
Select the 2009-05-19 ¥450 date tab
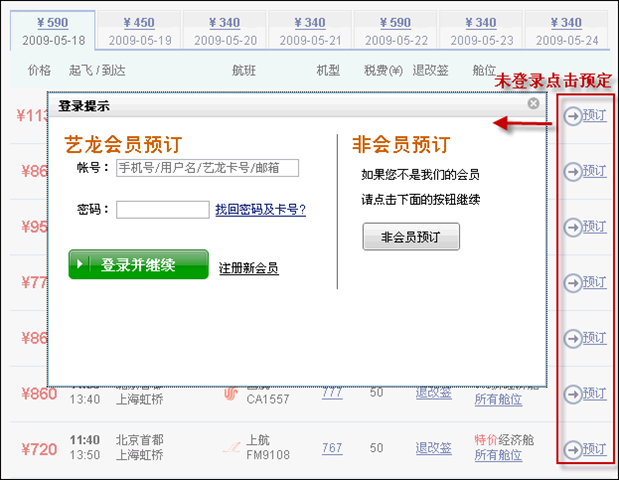[140, 31]
